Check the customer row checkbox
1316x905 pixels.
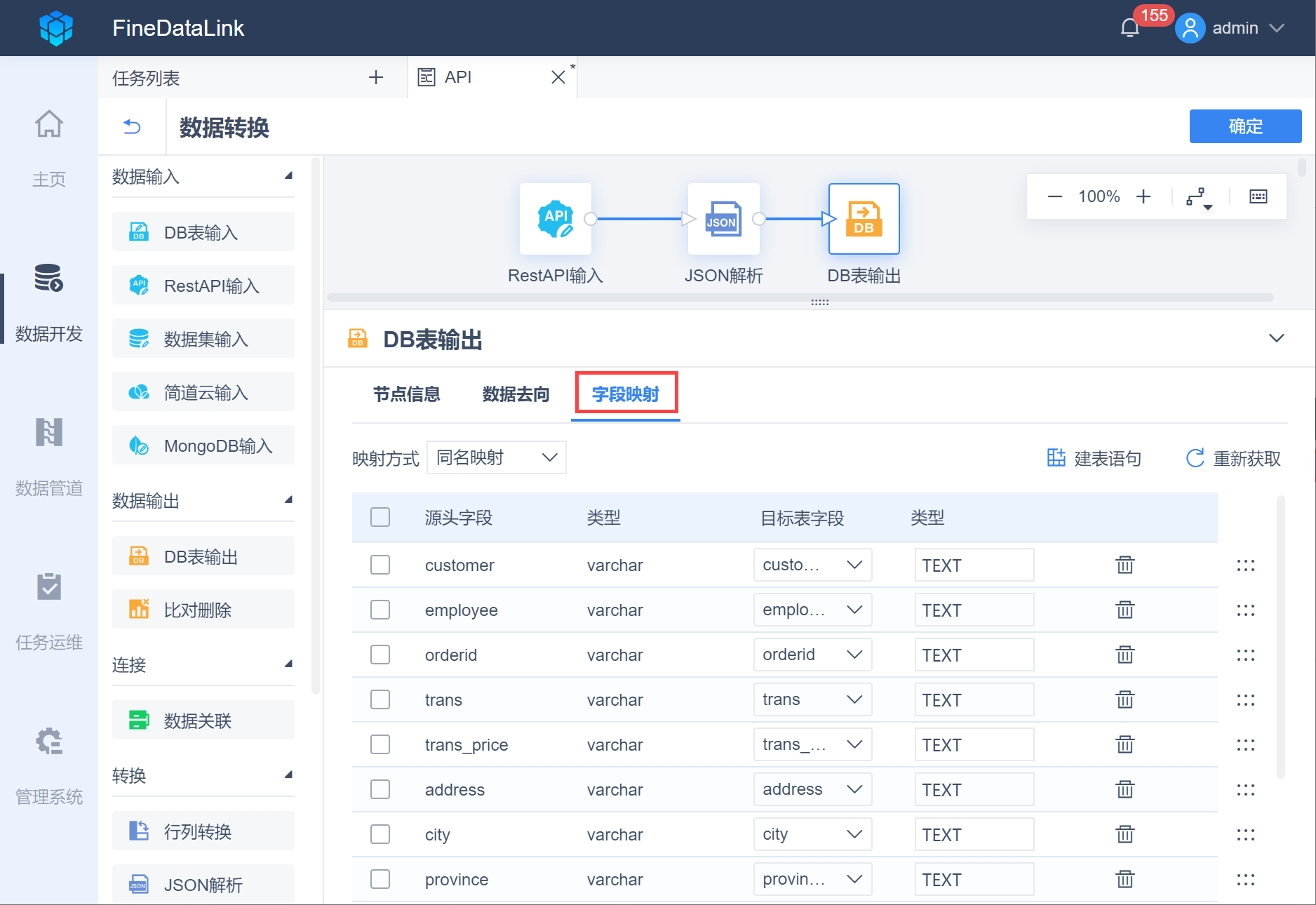click(x=380, y=565)
